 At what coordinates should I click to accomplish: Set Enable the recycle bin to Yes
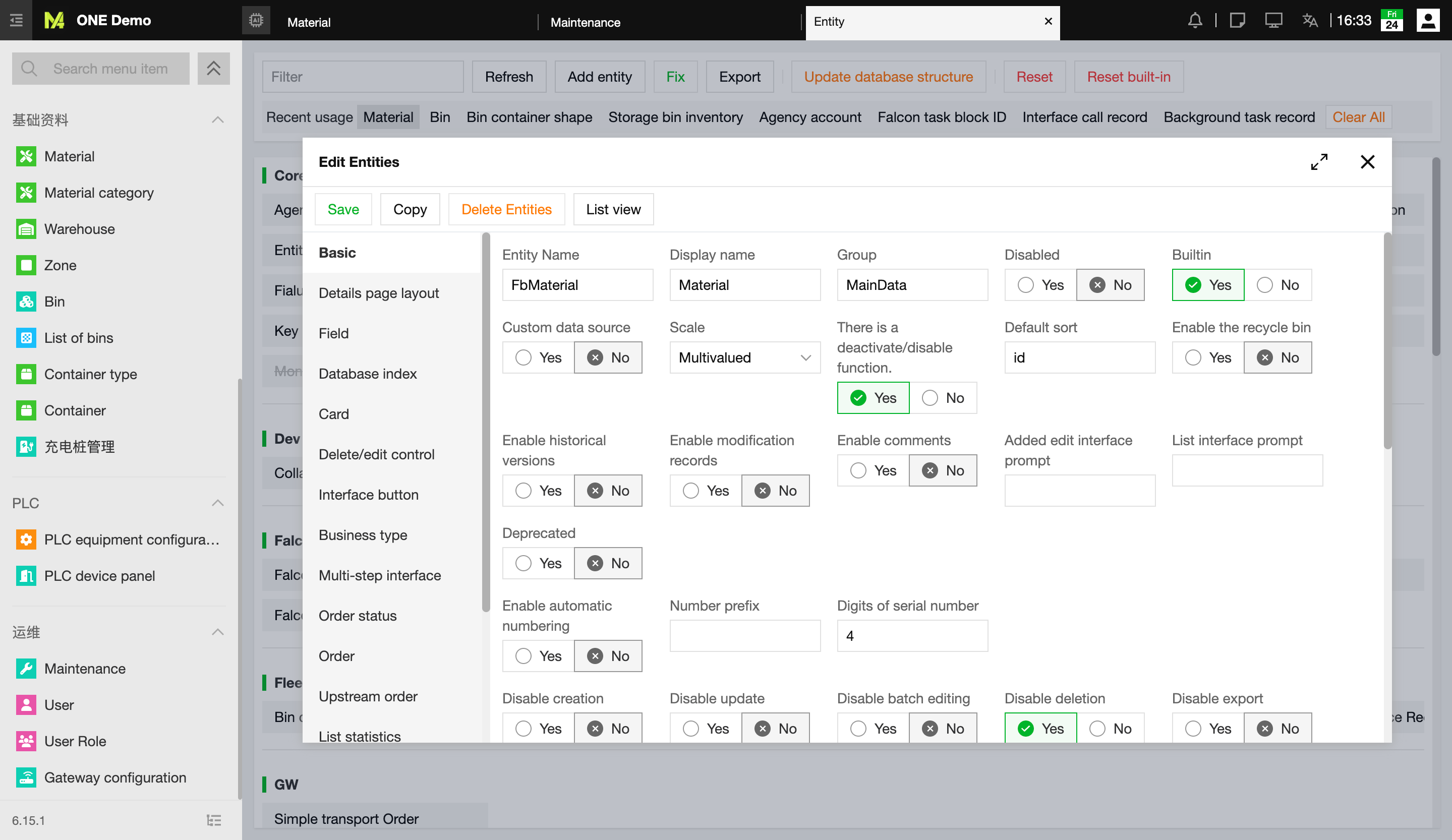[x=1208, y=357]
